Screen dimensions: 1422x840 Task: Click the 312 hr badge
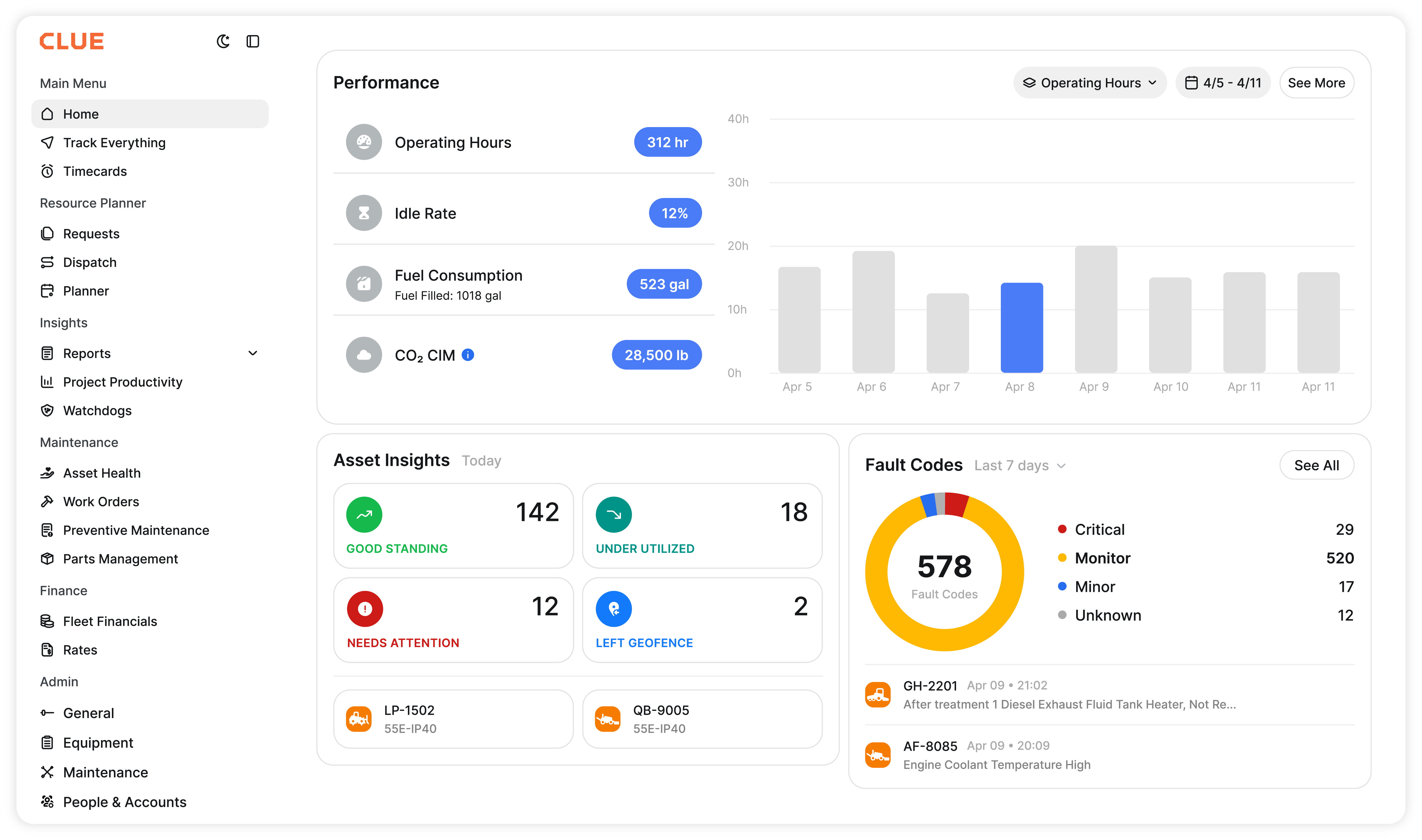pos(668,142)
